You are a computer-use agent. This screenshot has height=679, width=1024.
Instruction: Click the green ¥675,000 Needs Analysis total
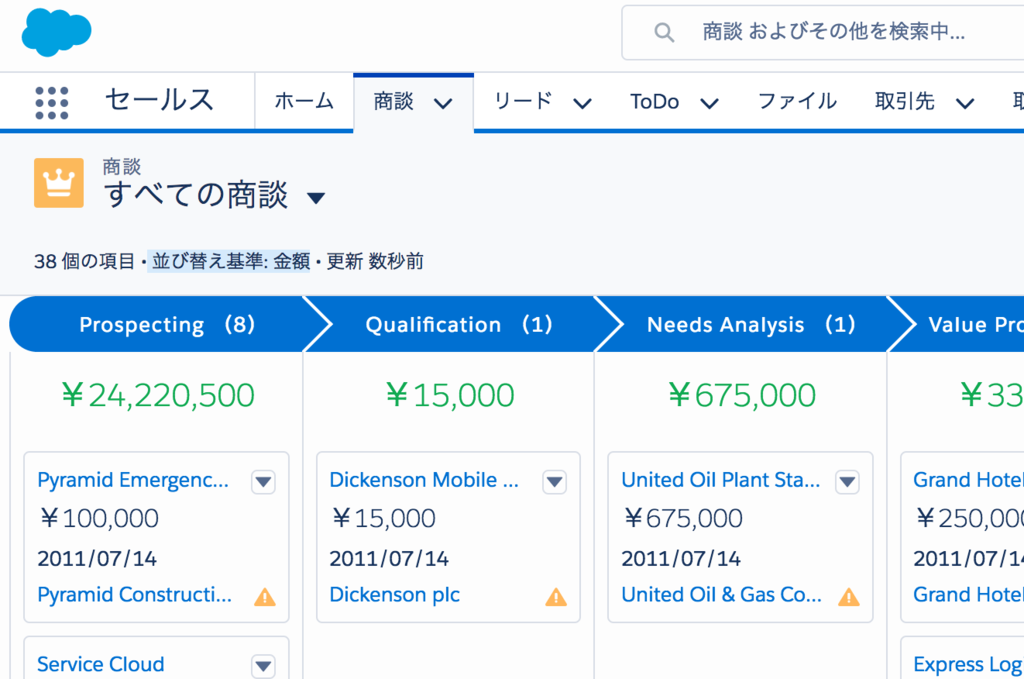[x=741, y=395]
